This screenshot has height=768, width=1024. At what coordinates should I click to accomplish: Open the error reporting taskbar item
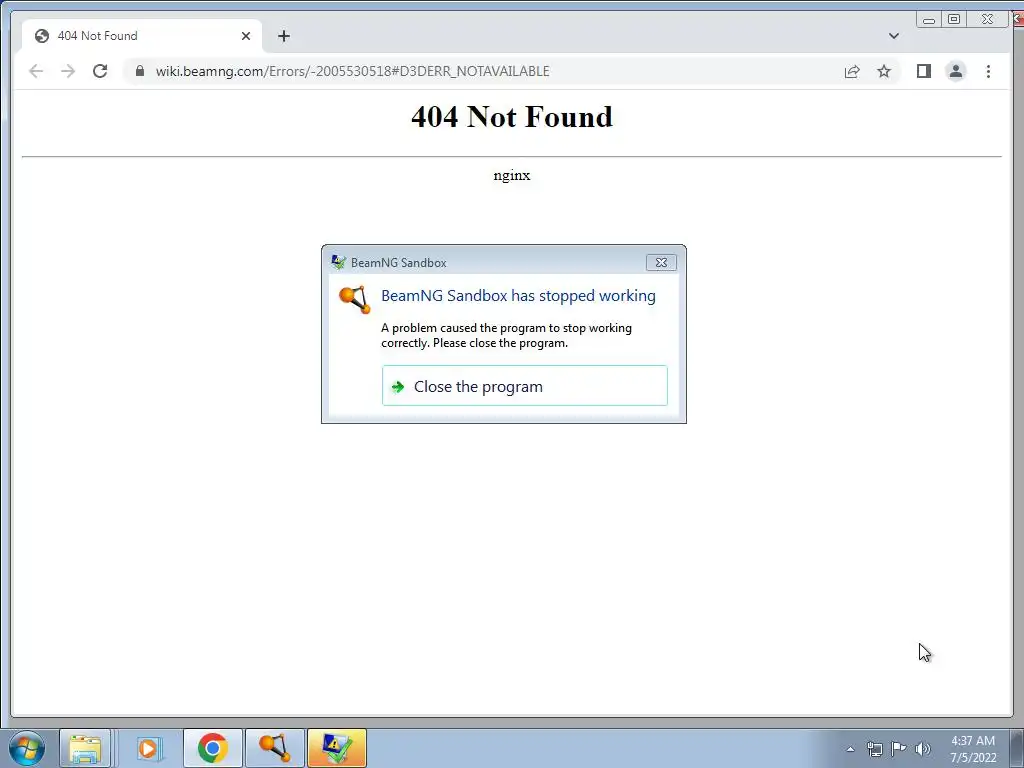pos(336,748)
